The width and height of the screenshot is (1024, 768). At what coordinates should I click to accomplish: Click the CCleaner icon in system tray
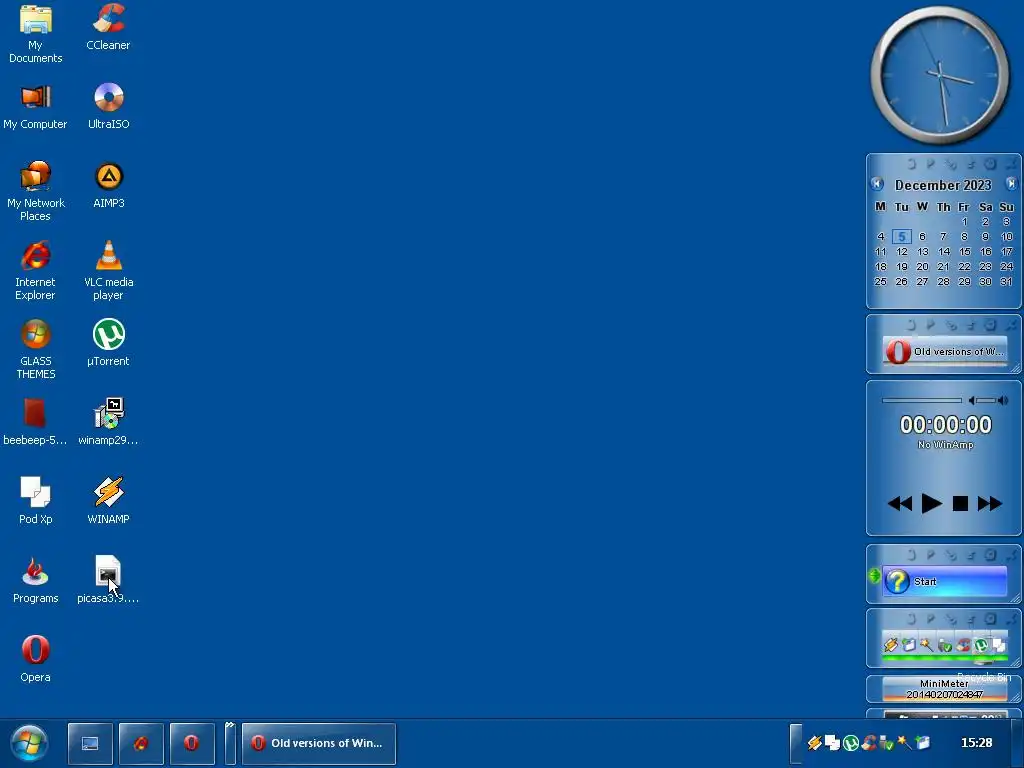[869, 743]
